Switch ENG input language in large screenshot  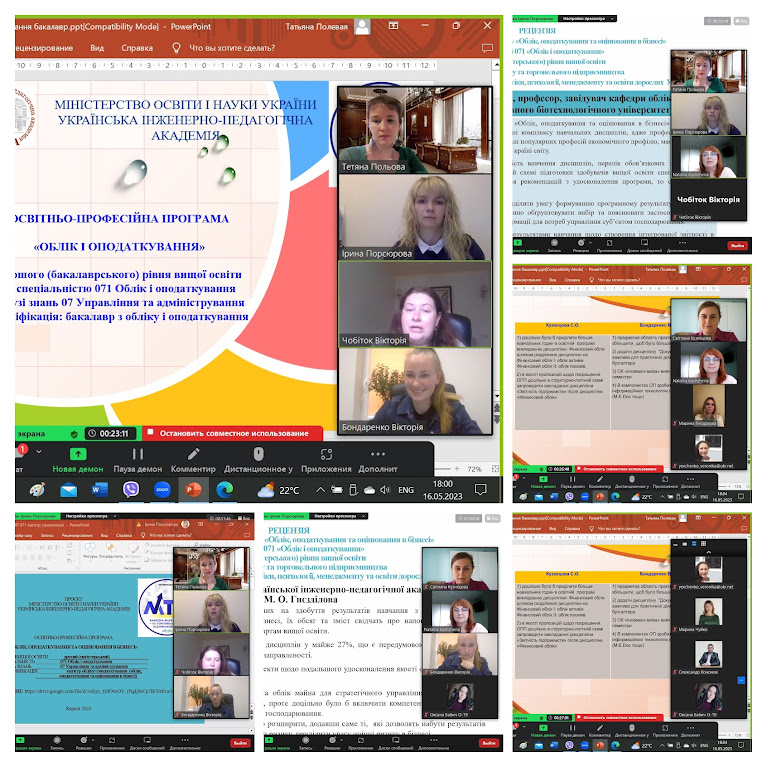(406, 490)
